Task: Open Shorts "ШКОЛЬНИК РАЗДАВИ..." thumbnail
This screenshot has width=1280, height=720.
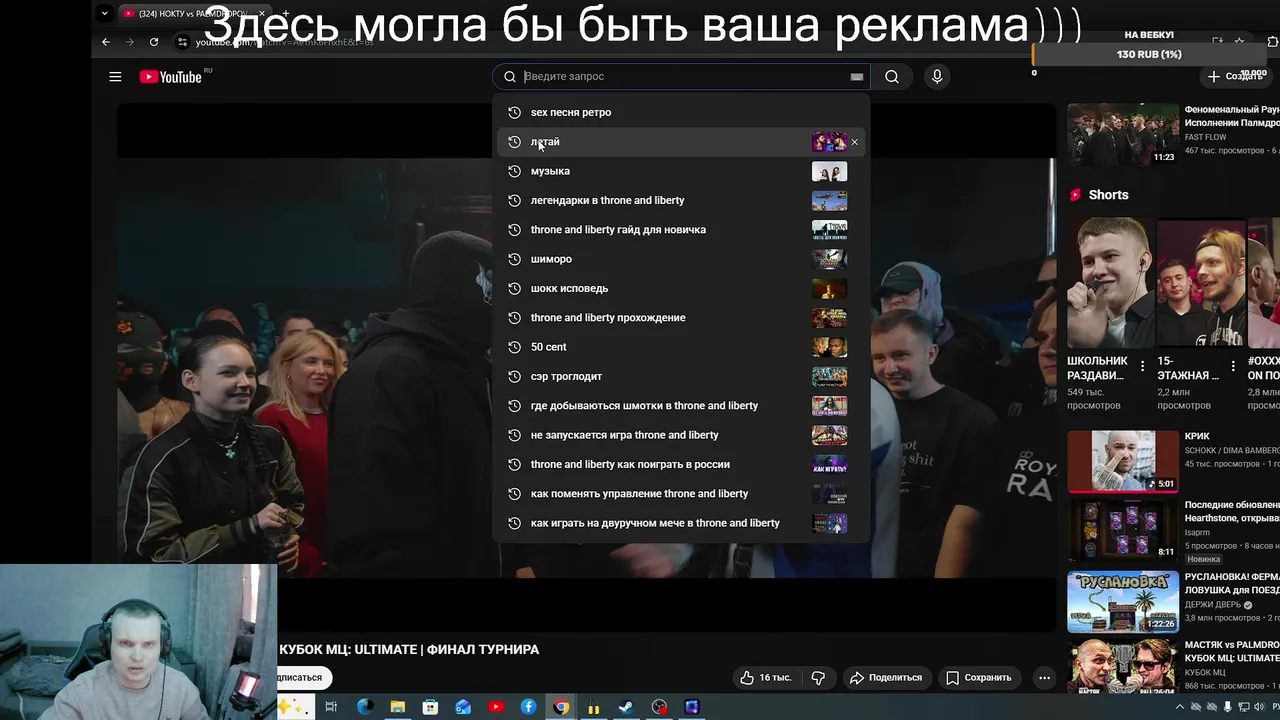Action: tap(1108, 283)
